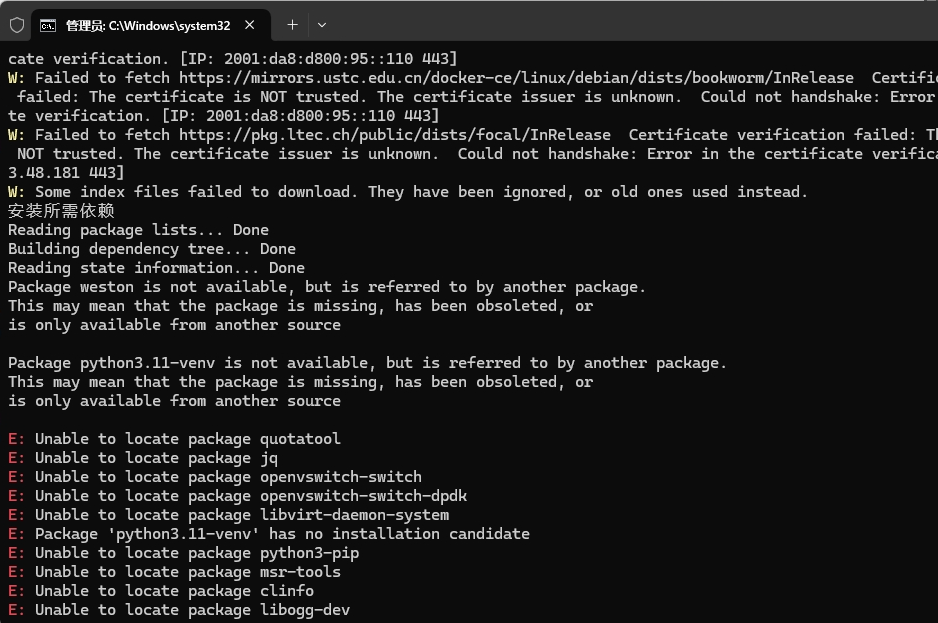The height and width of the screenshot is (623, 938).
Task: Click the command prompt icon on the tab
Action: [x=48, y=25]
